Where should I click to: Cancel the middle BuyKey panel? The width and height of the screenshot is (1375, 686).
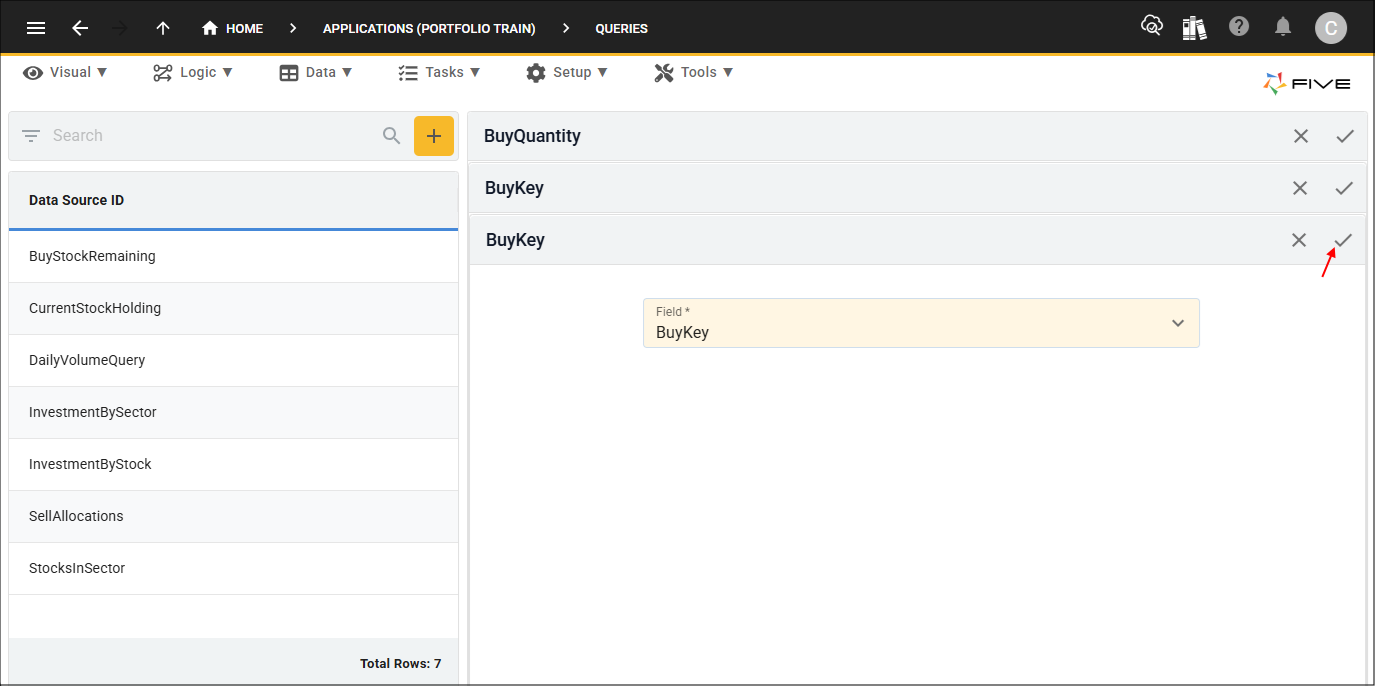click(1300, 188)
